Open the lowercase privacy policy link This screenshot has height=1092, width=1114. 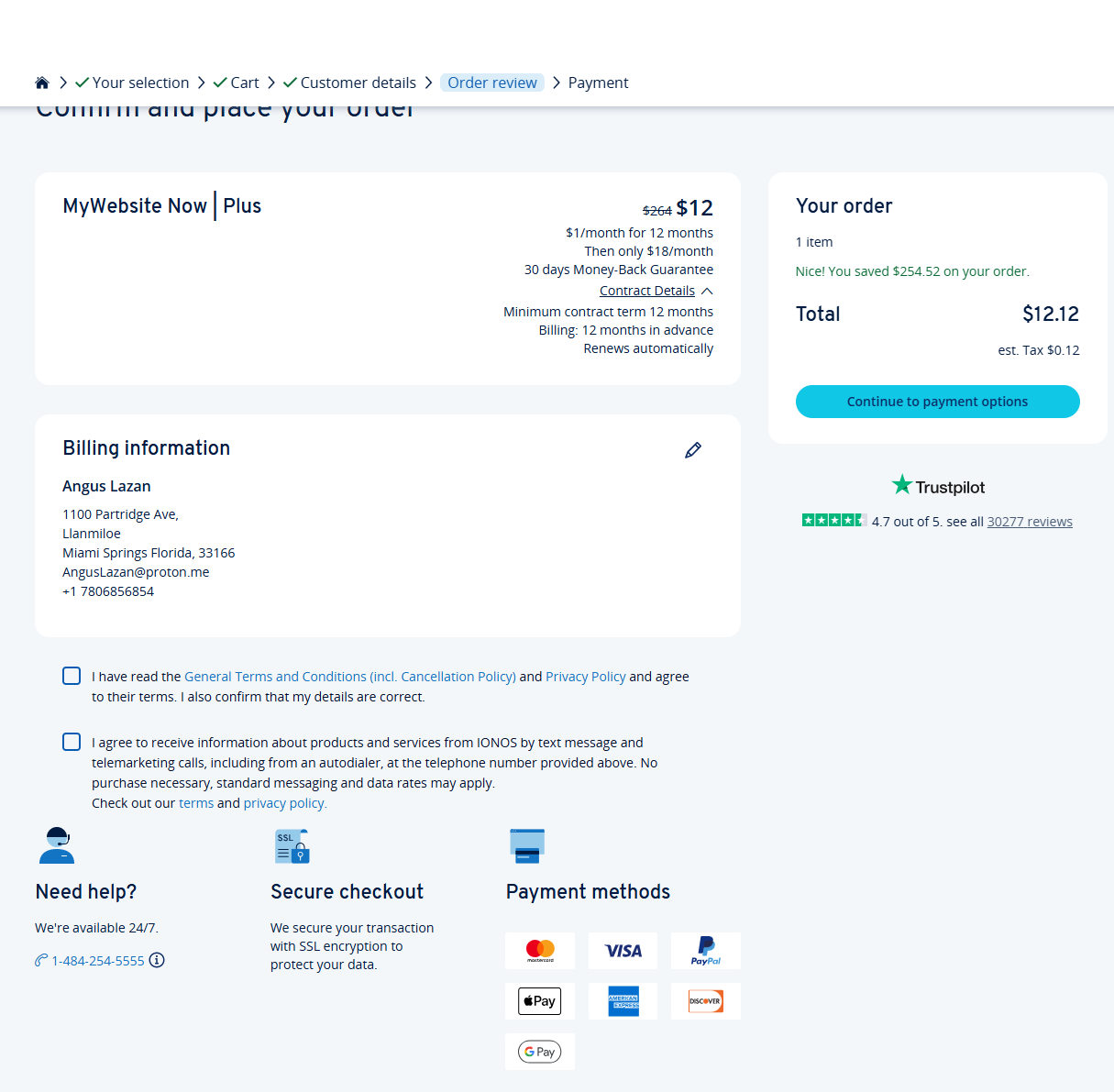point(285,803)
